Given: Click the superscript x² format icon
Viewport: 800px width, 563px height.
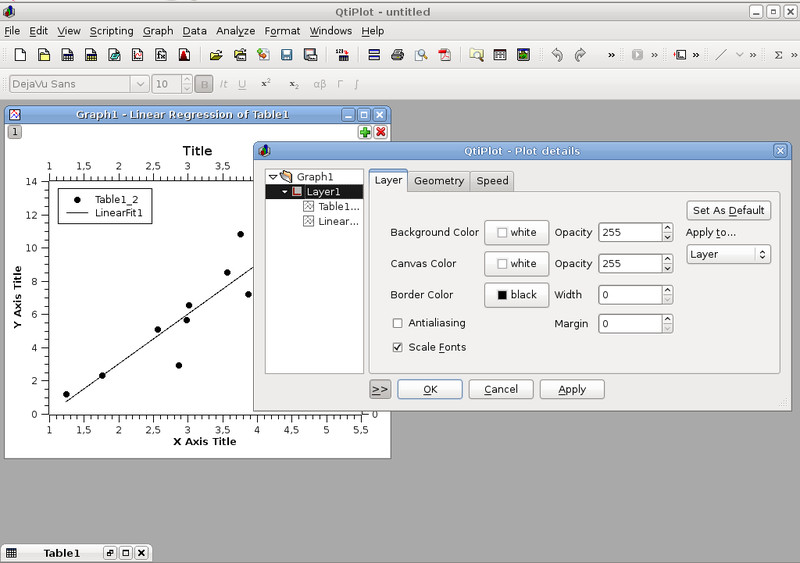Looking at the screenshot, I should (266, 84).
